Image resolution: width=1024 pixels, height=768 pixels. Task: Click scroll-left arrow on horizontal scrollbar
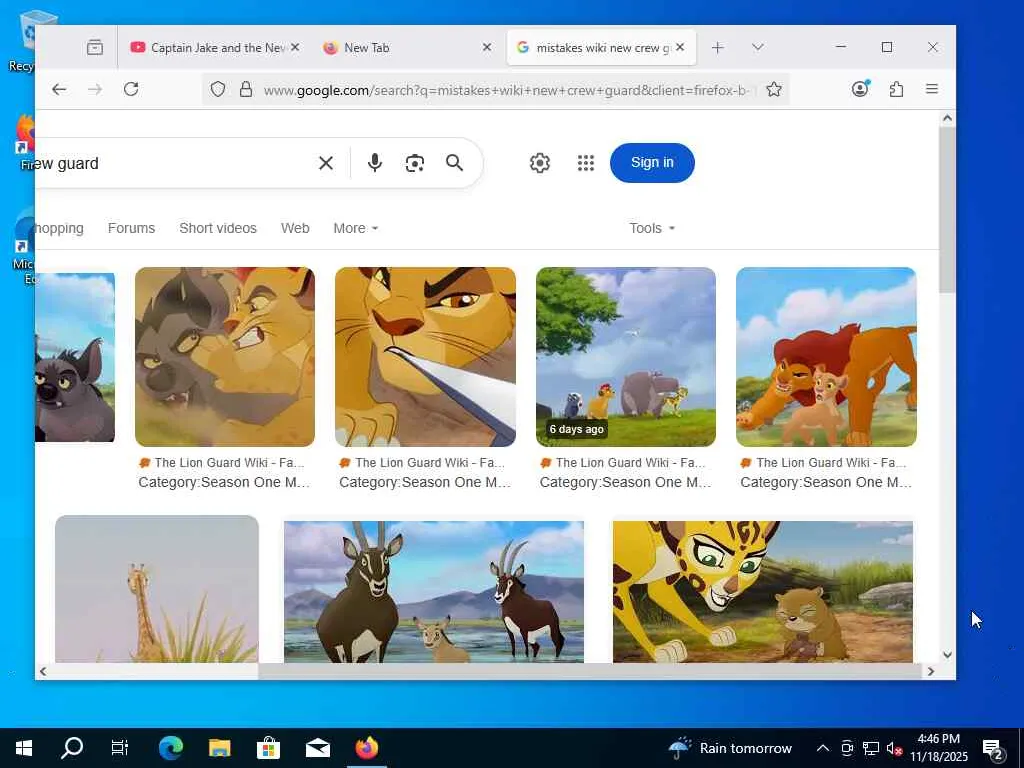tap(43, 671)
